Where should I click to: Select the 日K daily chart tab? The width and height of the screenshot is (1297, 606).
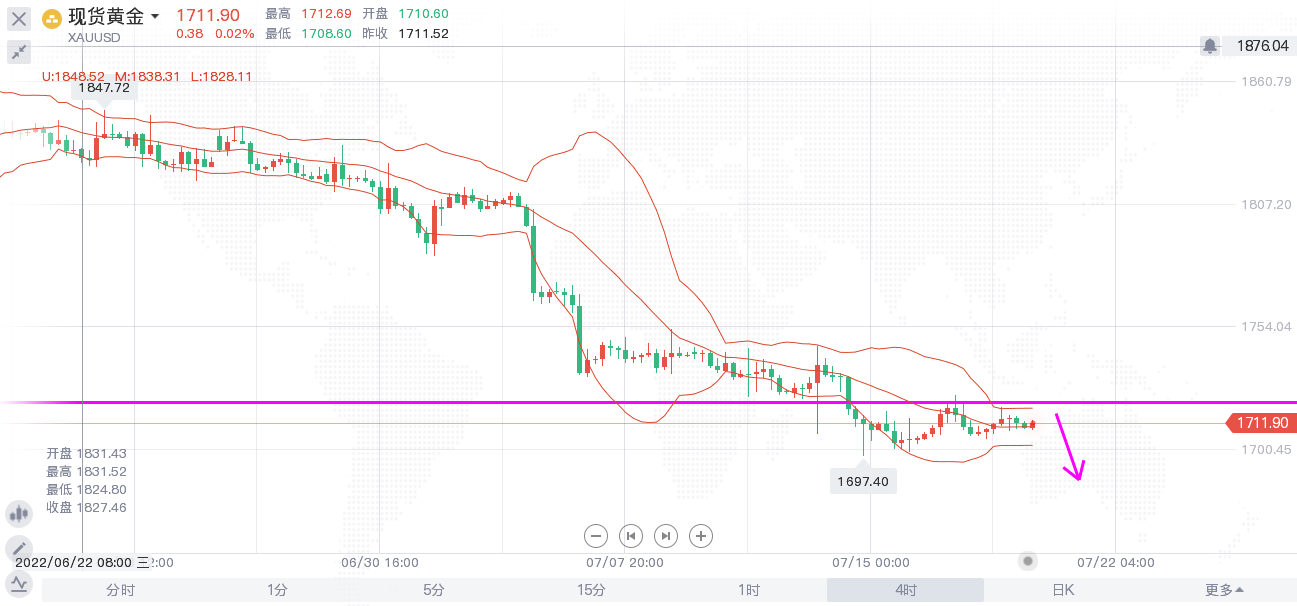pos(1063,590)
